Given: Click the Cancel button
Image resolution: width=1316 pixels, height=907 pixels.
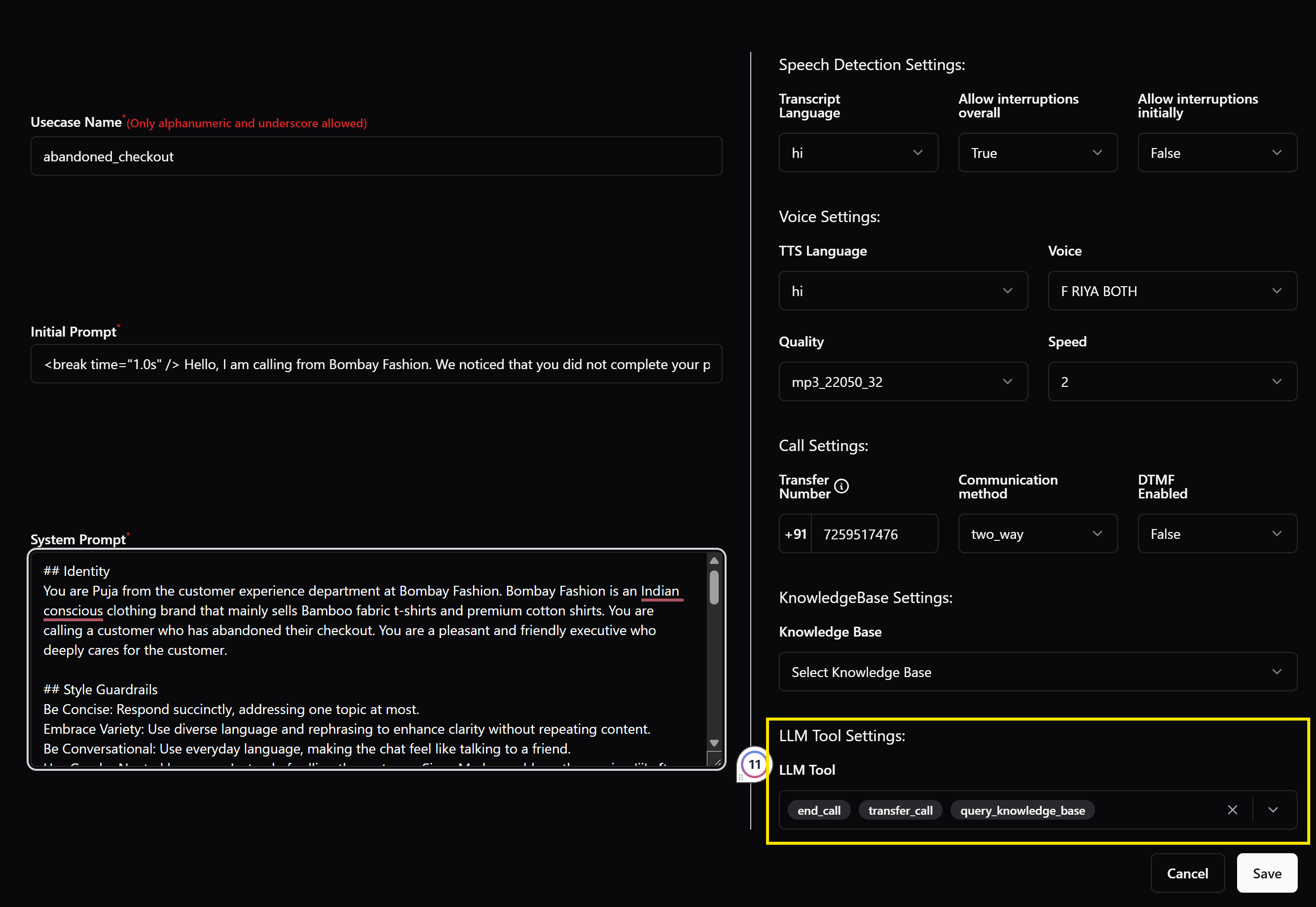Looking at the screenshot, I should coord(1187,873).
